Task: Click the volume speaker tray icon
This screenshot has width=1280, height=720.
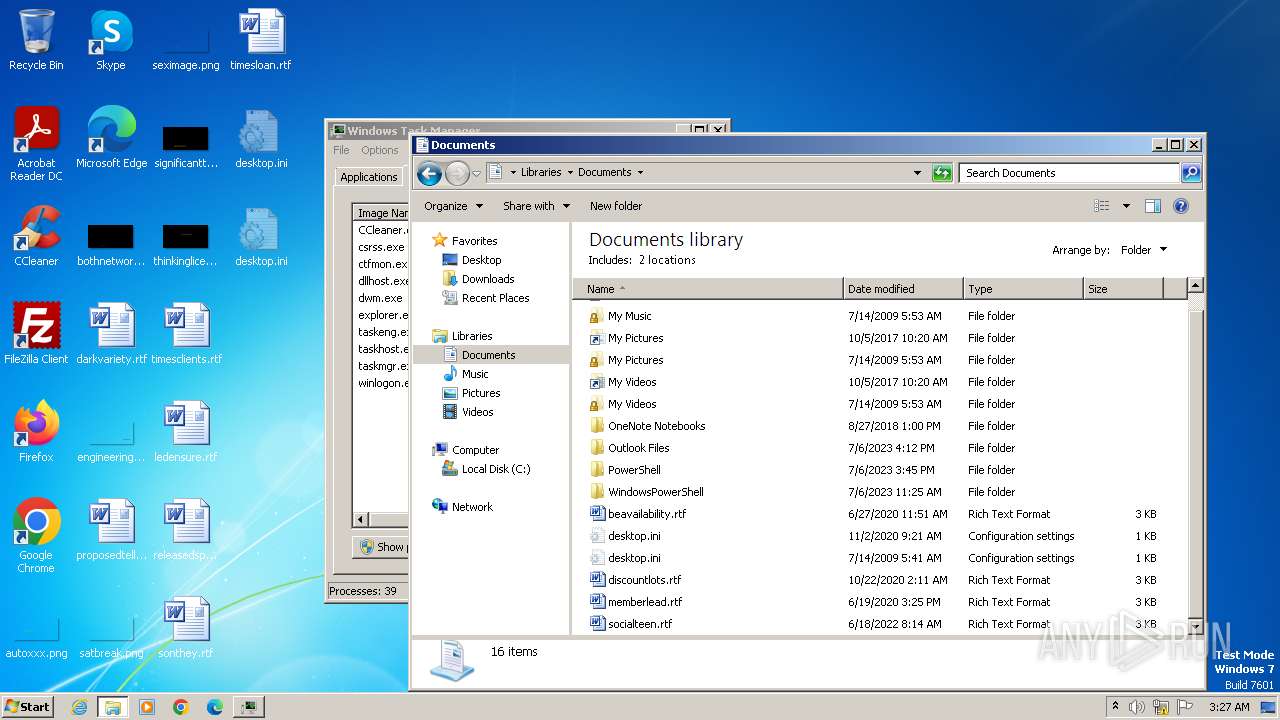Action: click(1137, 707)
